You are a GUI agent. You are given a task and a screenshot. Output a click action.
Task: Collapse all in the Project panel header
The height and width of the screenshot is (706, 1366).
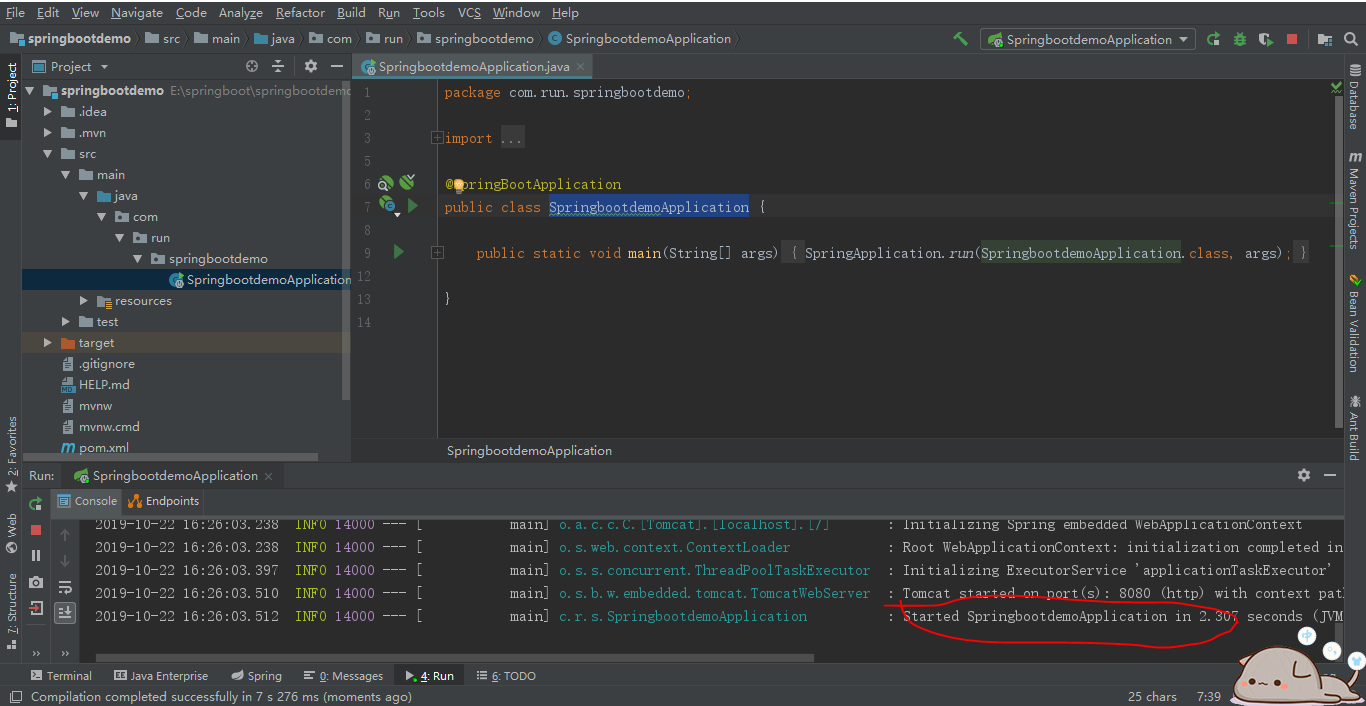point(278,66)
